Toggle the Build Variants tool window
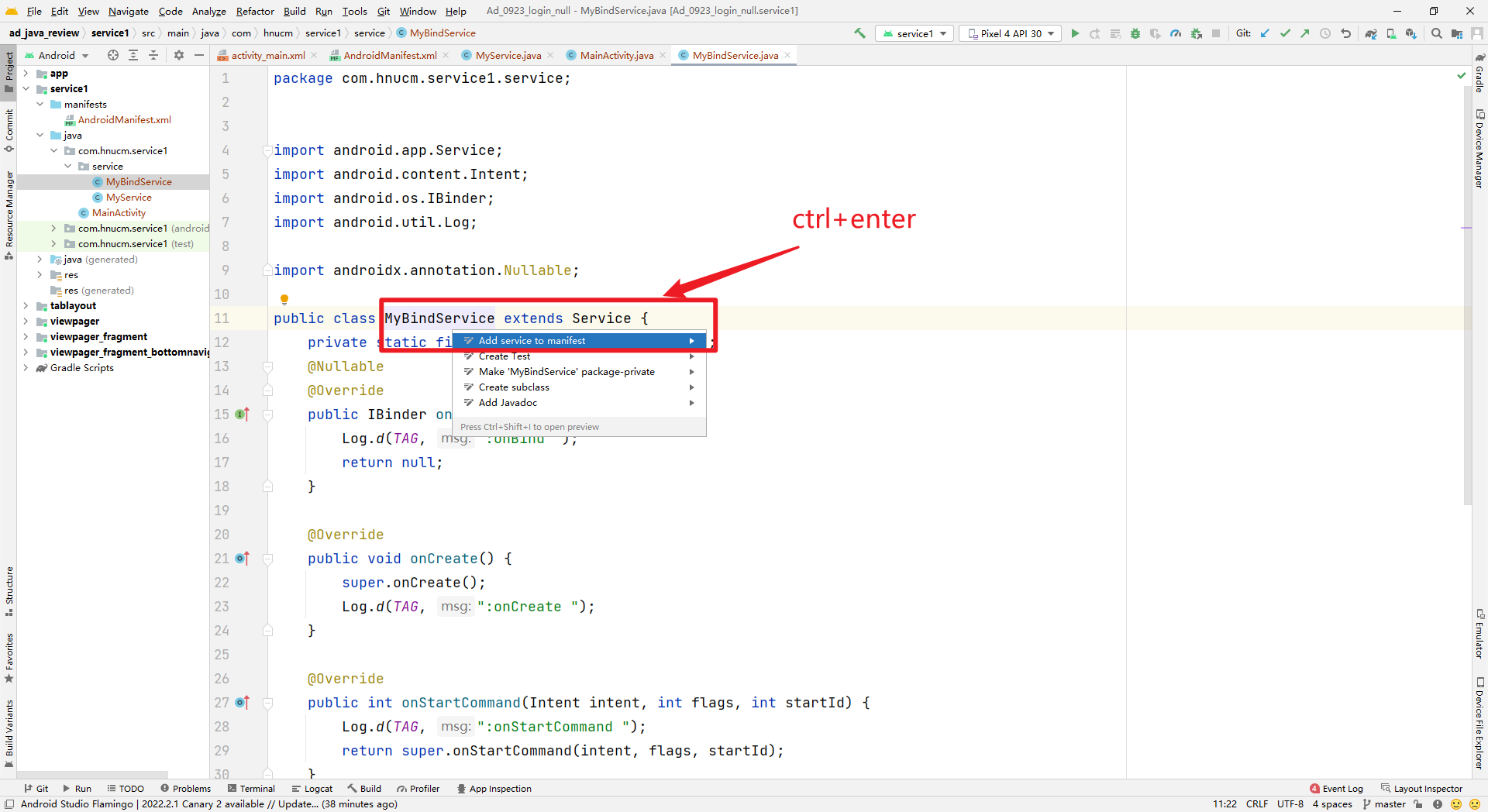The height and width of the screenshot is (812, 1488). (x=9, y=733)
